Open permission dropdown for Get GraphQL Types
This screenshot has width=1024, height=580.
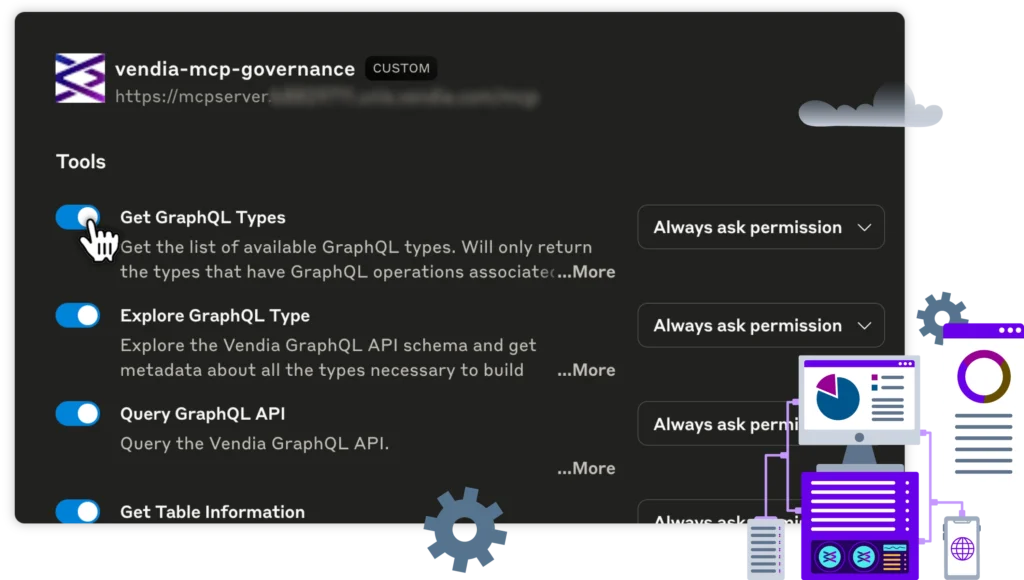tap(761, 228)
